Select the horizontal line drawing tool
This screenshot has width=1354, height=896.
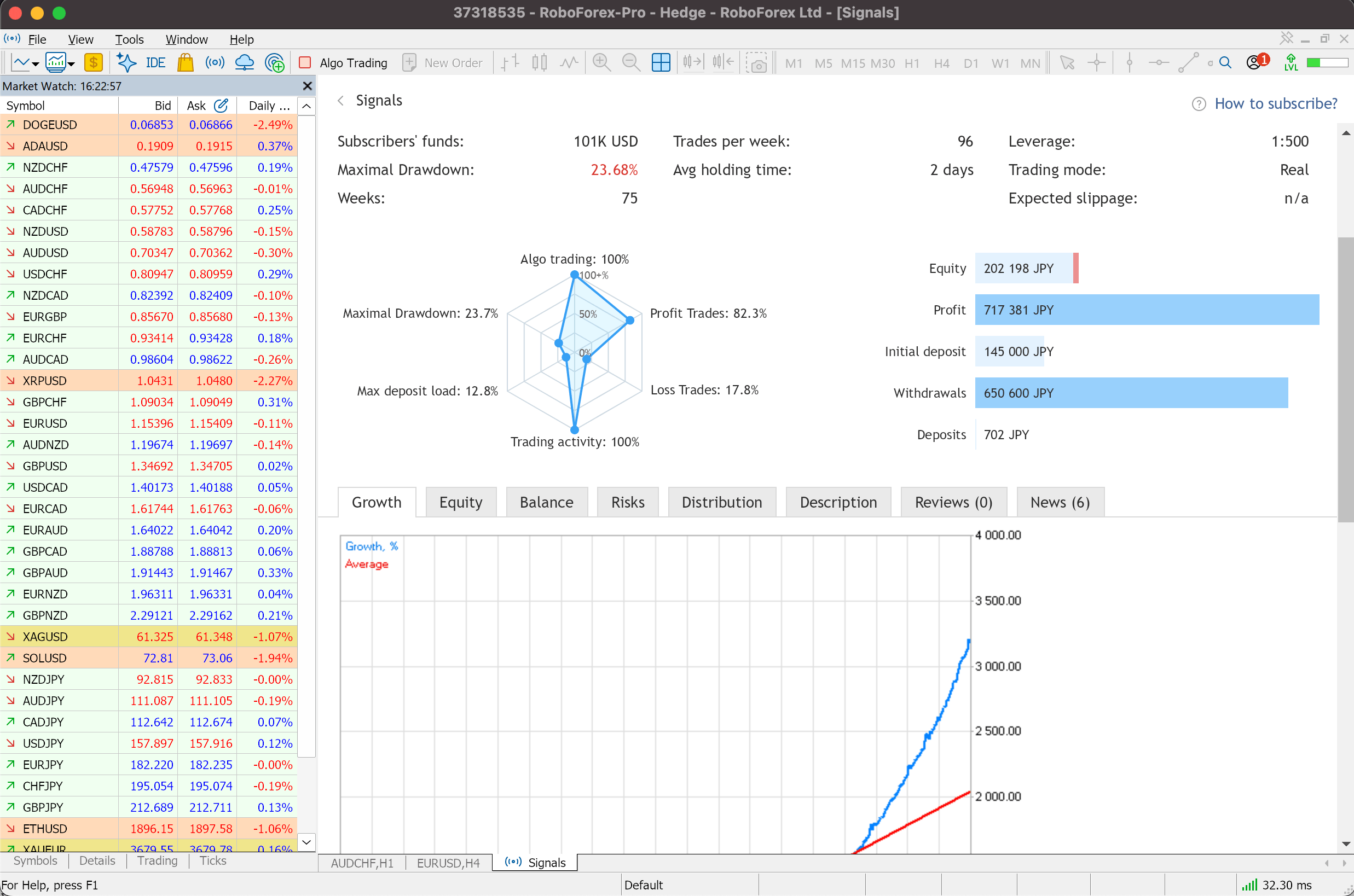(x=1159, y=62)
